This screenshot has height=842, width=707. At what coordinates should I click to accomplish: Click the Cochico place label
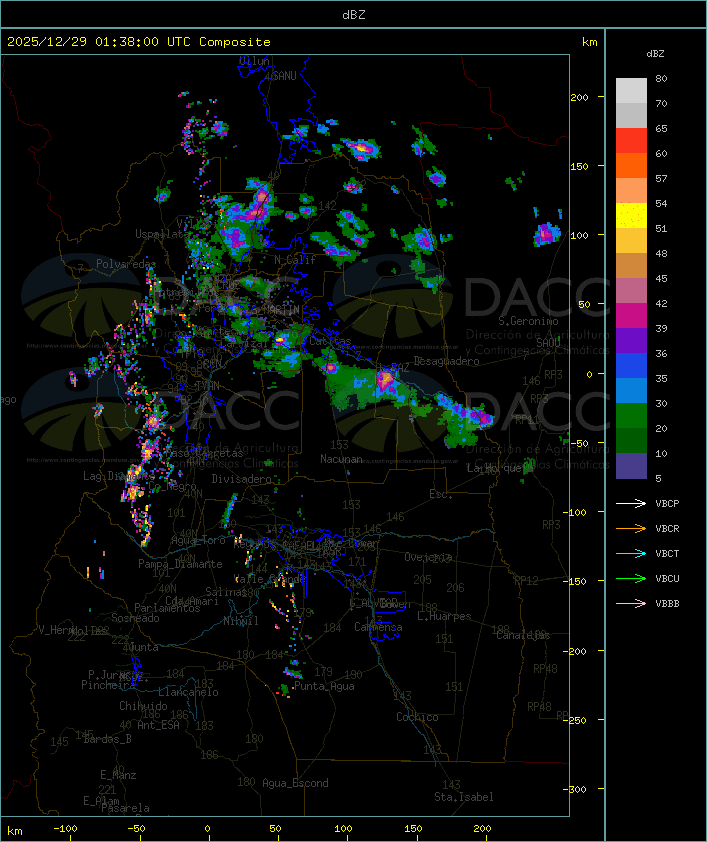tap(417, 717)
